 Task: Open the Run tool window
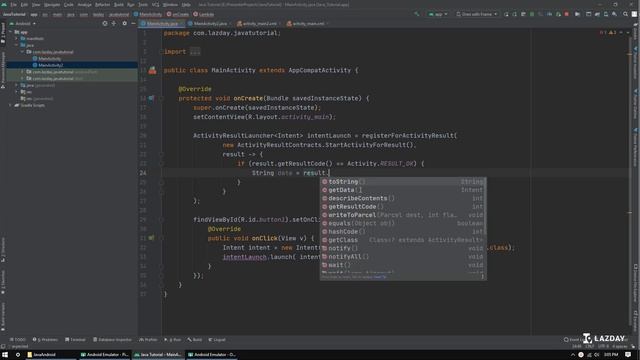(x=173, y=340)
